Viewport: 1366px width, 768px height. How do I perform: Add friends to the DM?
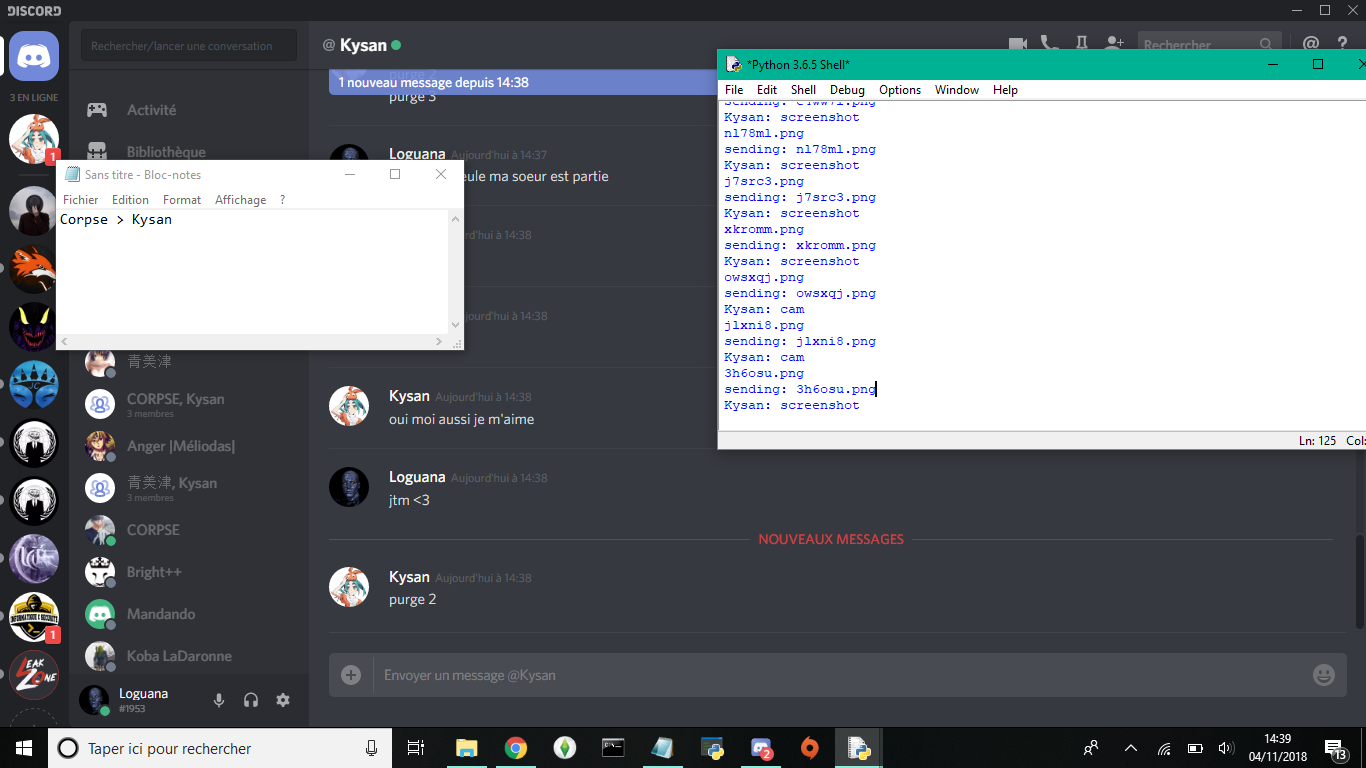1114,44
